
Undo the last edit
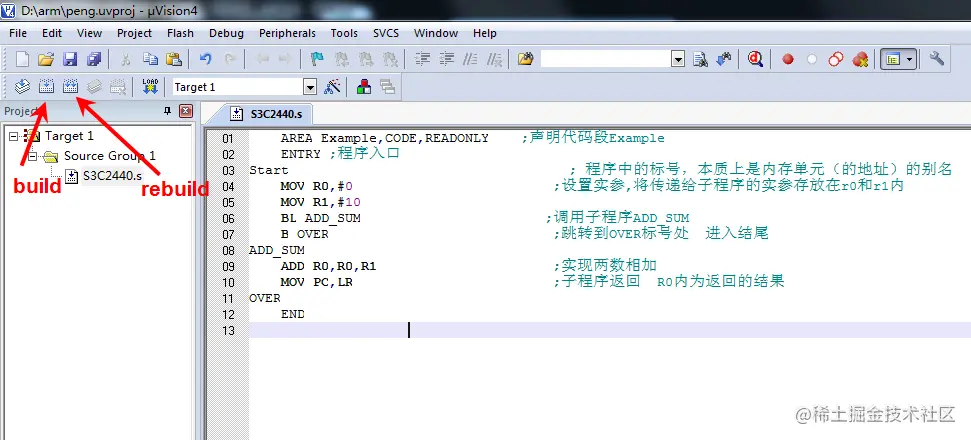(206, 59)
